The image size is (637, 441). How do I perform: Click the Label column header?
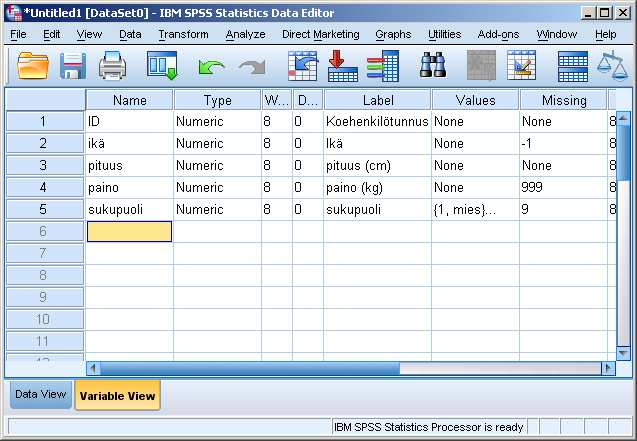click(378, 100)
